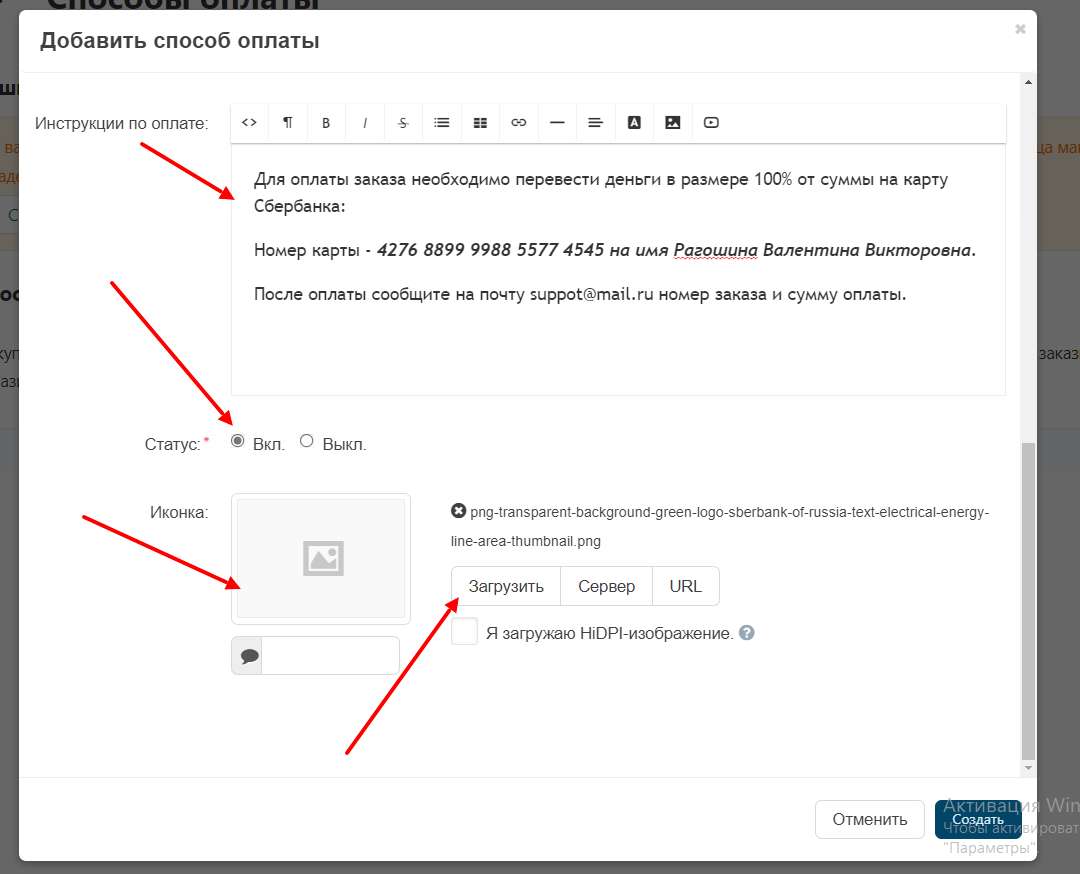The width and height of the screenshot is (1080, 874).
Task: Click the word Сбербанка: in the editor
Action: 300,206
